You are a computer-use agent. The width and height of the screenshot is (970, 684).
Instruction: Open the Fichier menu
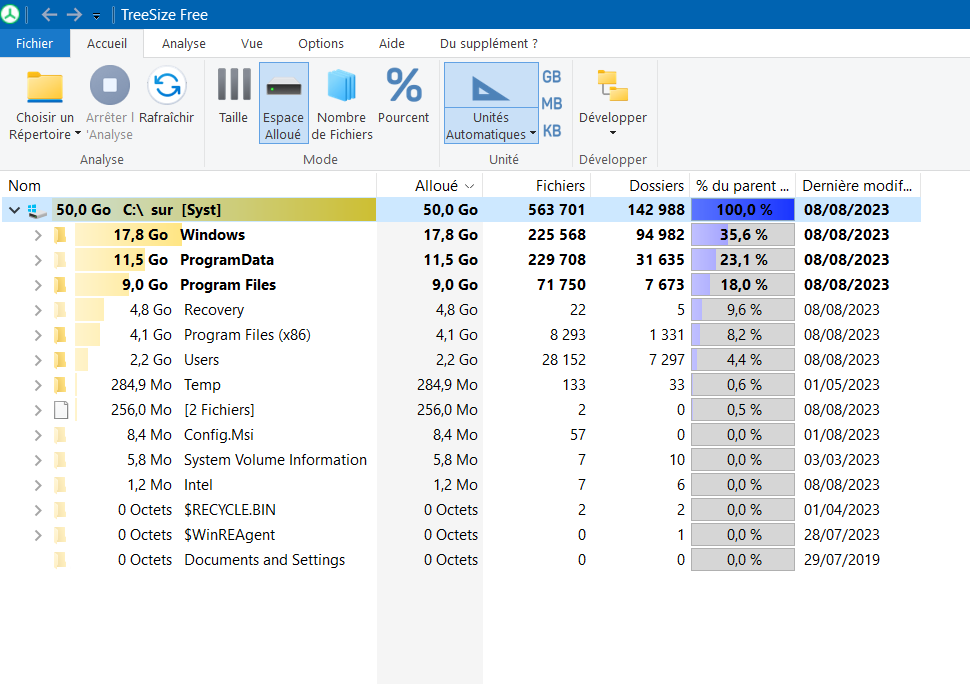[x=35, y=43]
